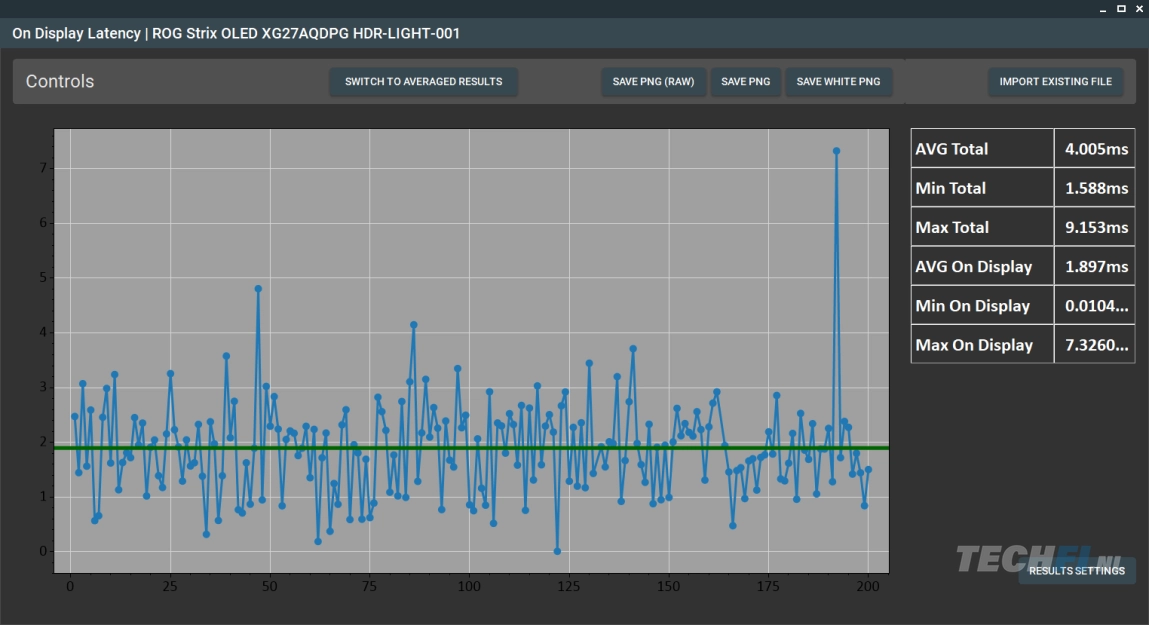Viewport: 1149px width, 625px height.
Task: Click the window title text ROG Strix OLED XG27AQDPG
Action: point(251,34)
